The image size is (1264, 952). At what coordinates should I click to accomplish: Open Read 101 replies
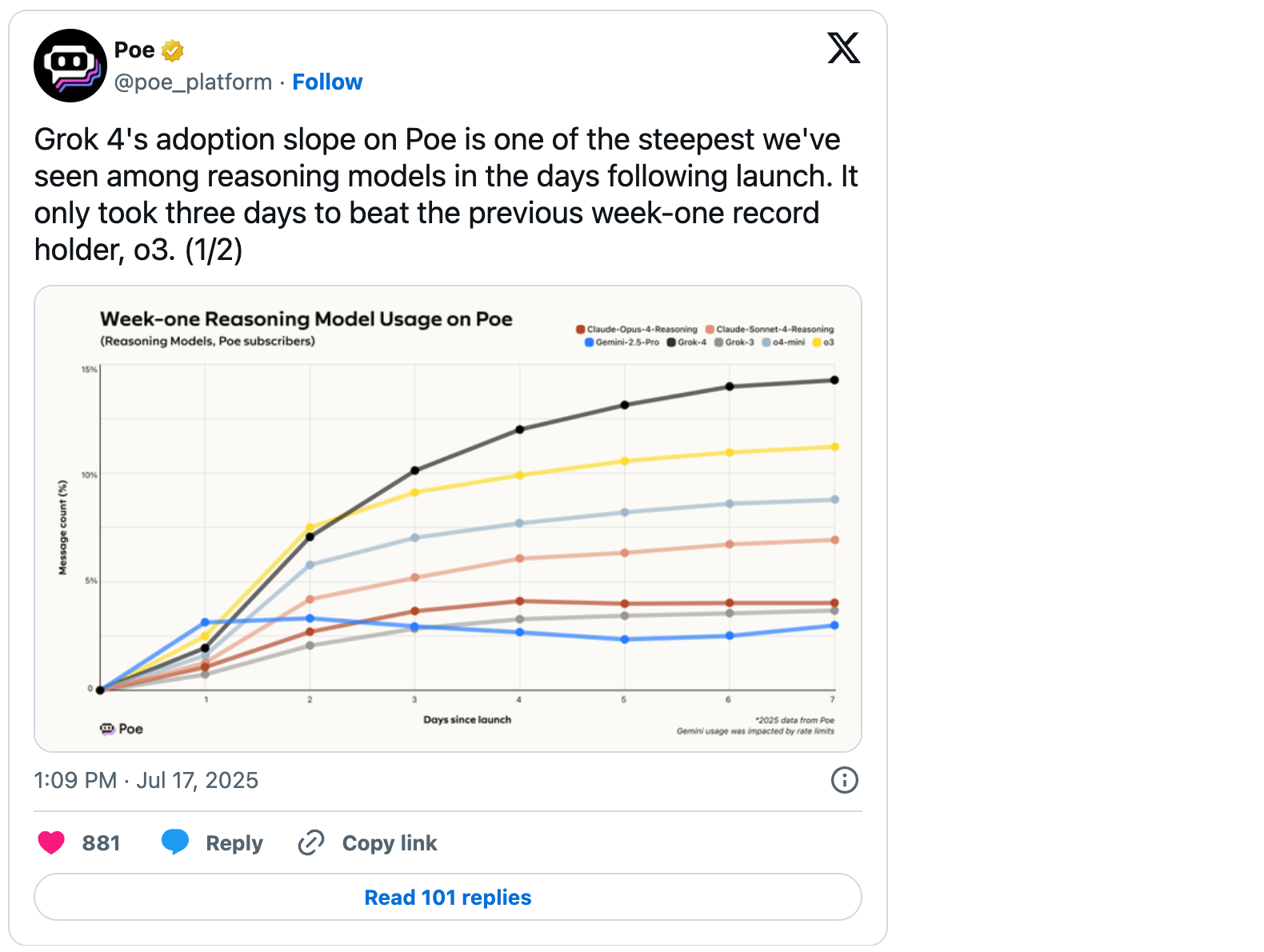pos(447,897)
